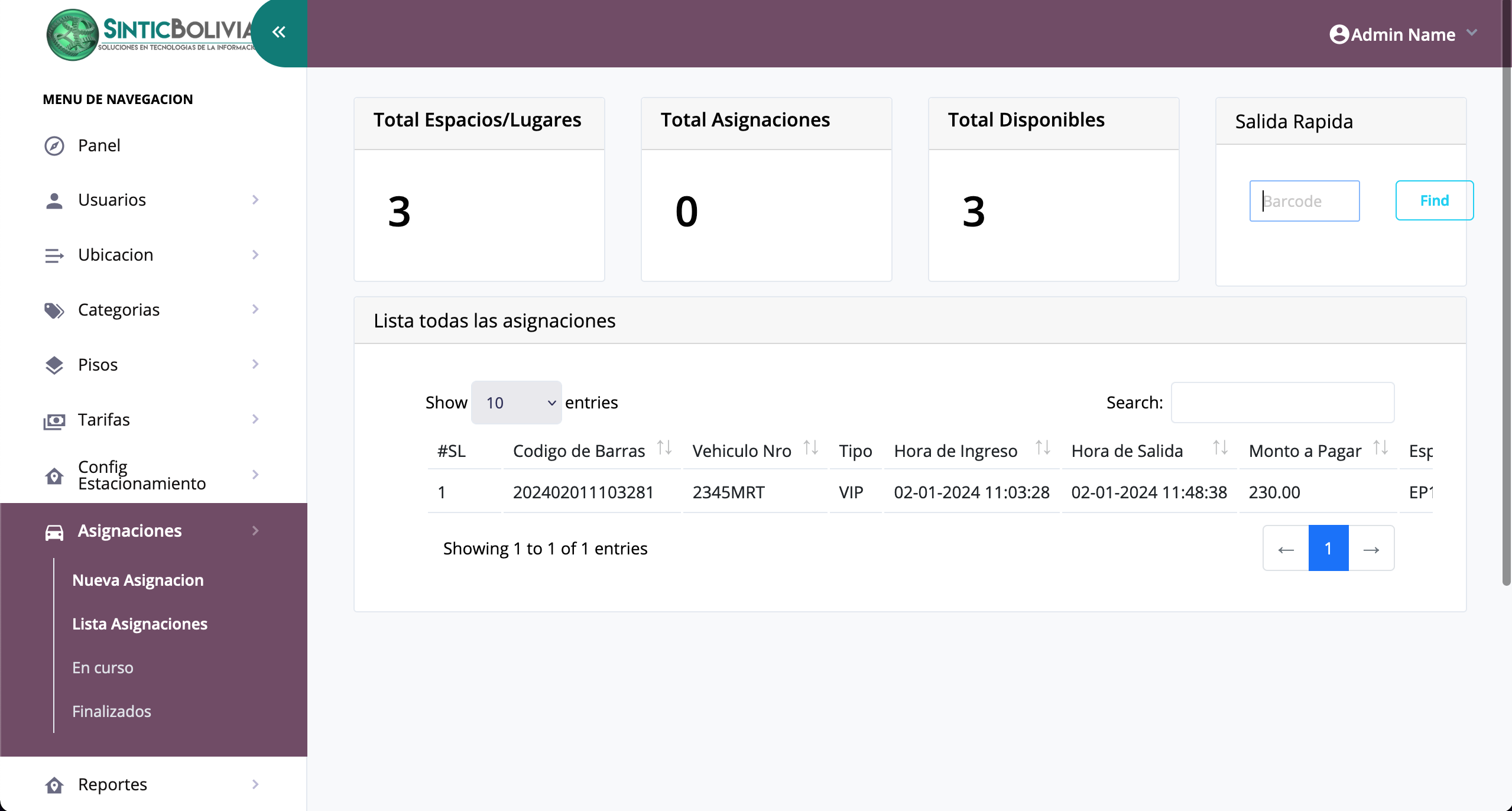Screen dimensions: 1512x811
Task: Expand the Ubicacion submenu chevron
Action: coord(255,255)
